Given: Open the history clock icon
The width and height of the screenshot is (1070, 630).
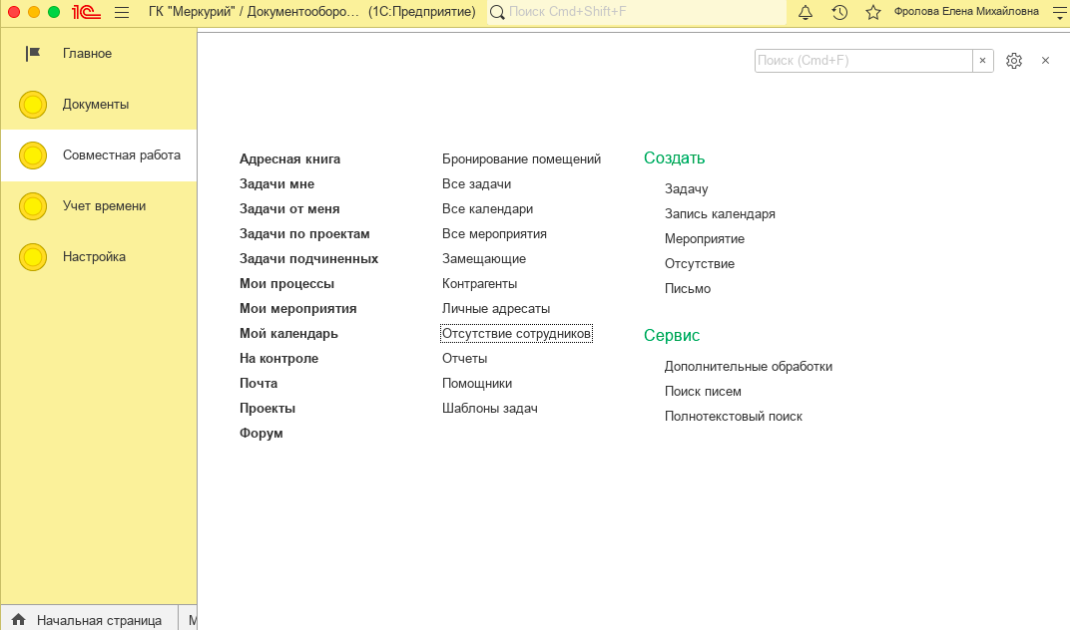Looking at the screenshot, I should [x=839, y=12].
